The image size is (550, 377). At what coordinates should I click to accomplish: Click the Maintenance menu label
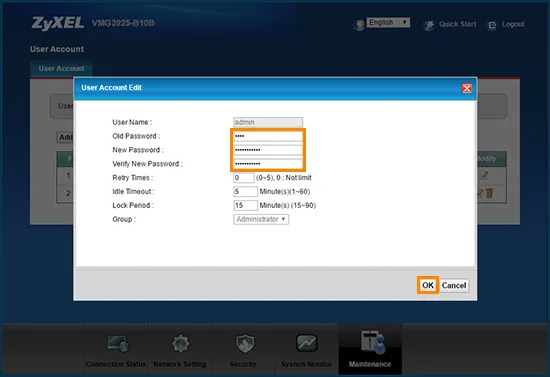[x=370, y=364]
